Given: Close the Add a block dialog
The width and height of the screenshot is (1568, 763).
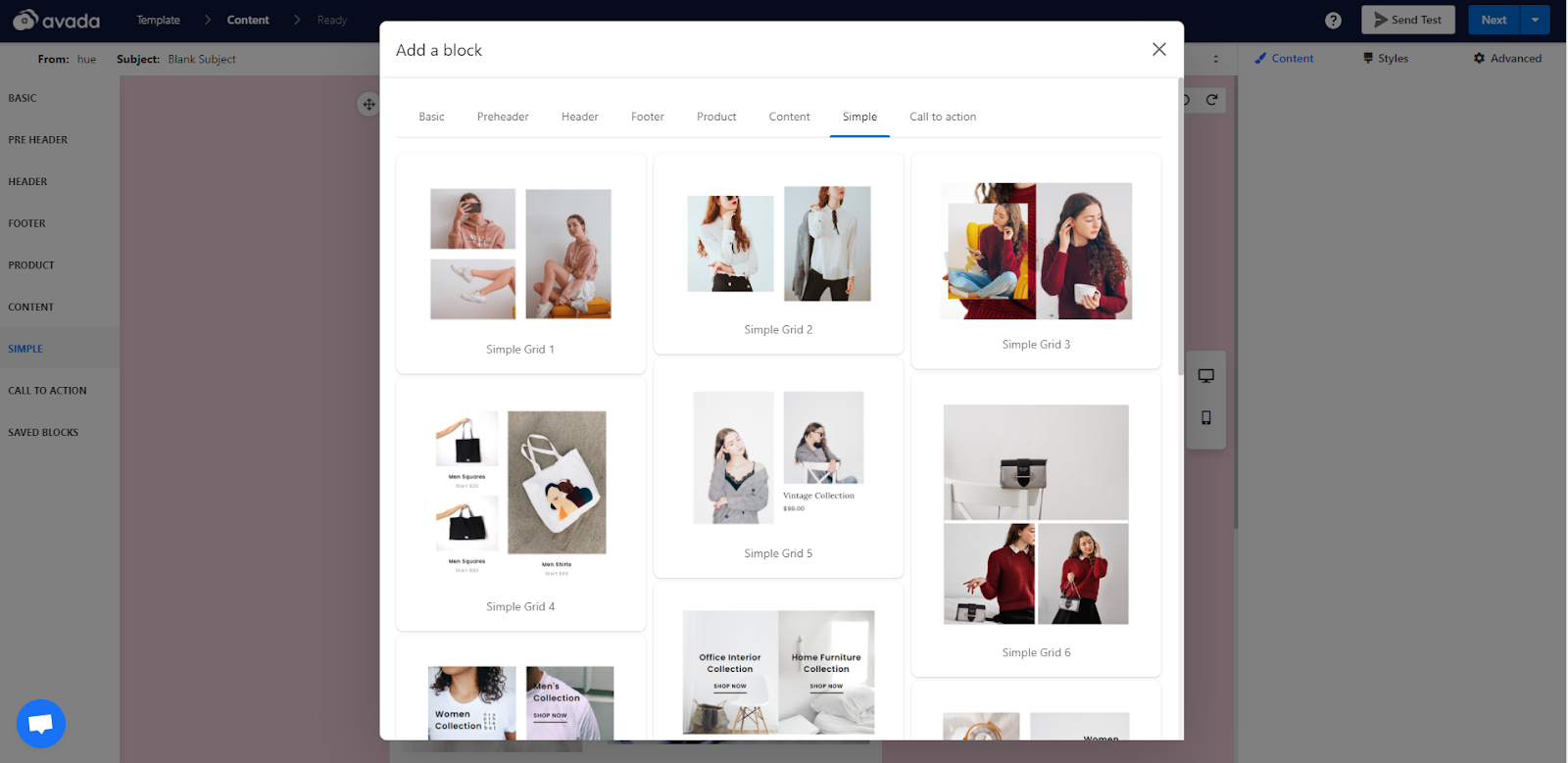Looking at the screenshot, I should pyautogui.click(x=1158, y=50).
